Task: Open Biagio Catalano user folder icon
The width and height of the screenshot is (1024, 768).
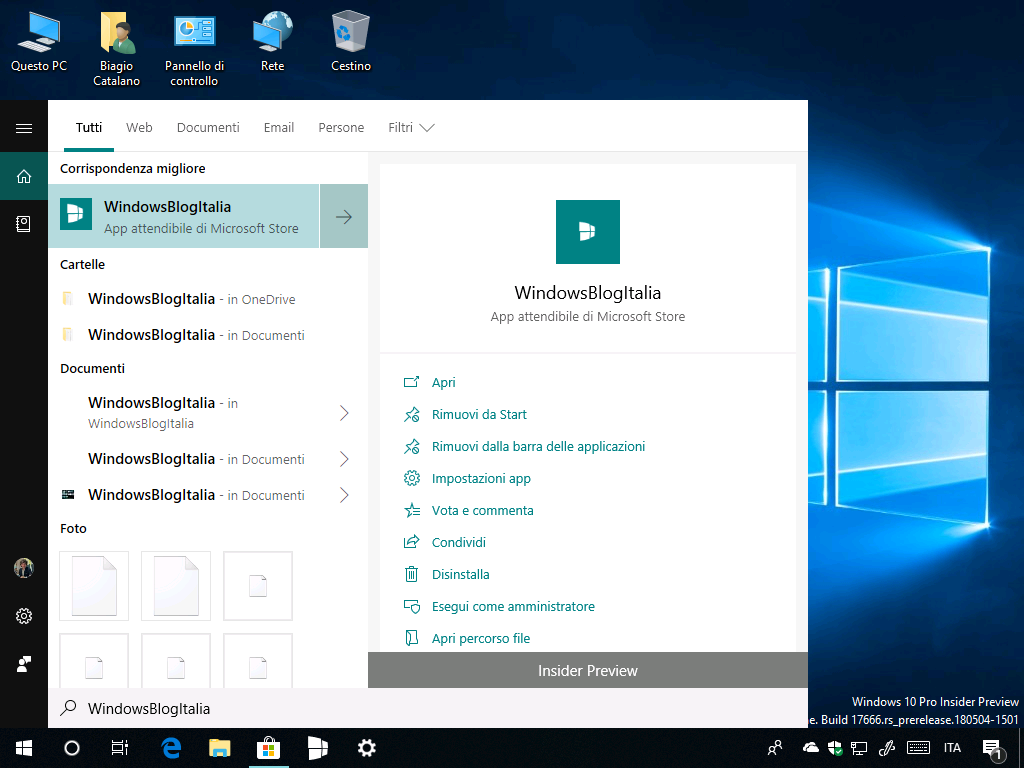Action: (x=116, y=50)
